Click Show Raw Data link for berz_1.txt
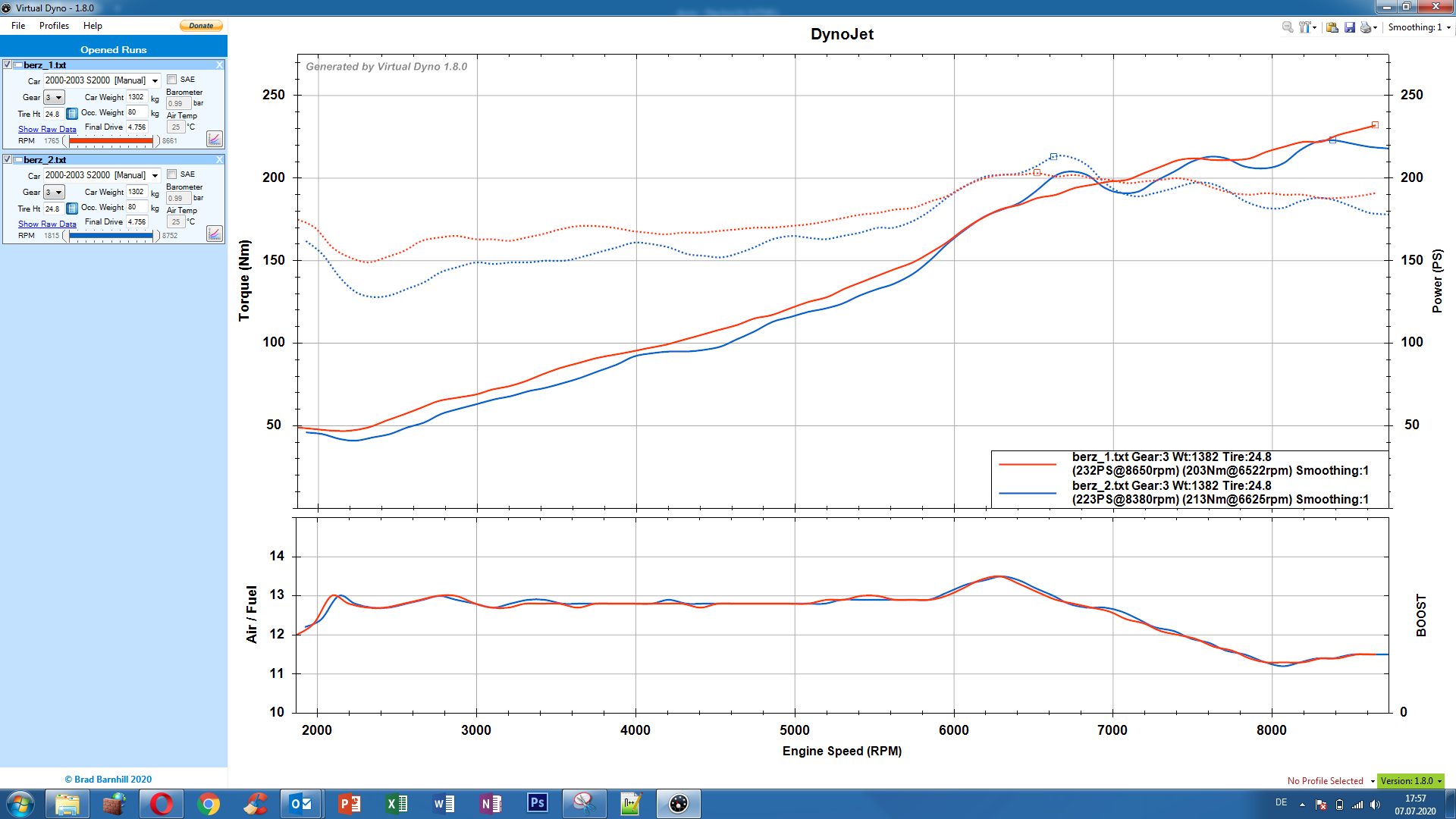This screenshot has width=1456, height=819. coord(47,129)
